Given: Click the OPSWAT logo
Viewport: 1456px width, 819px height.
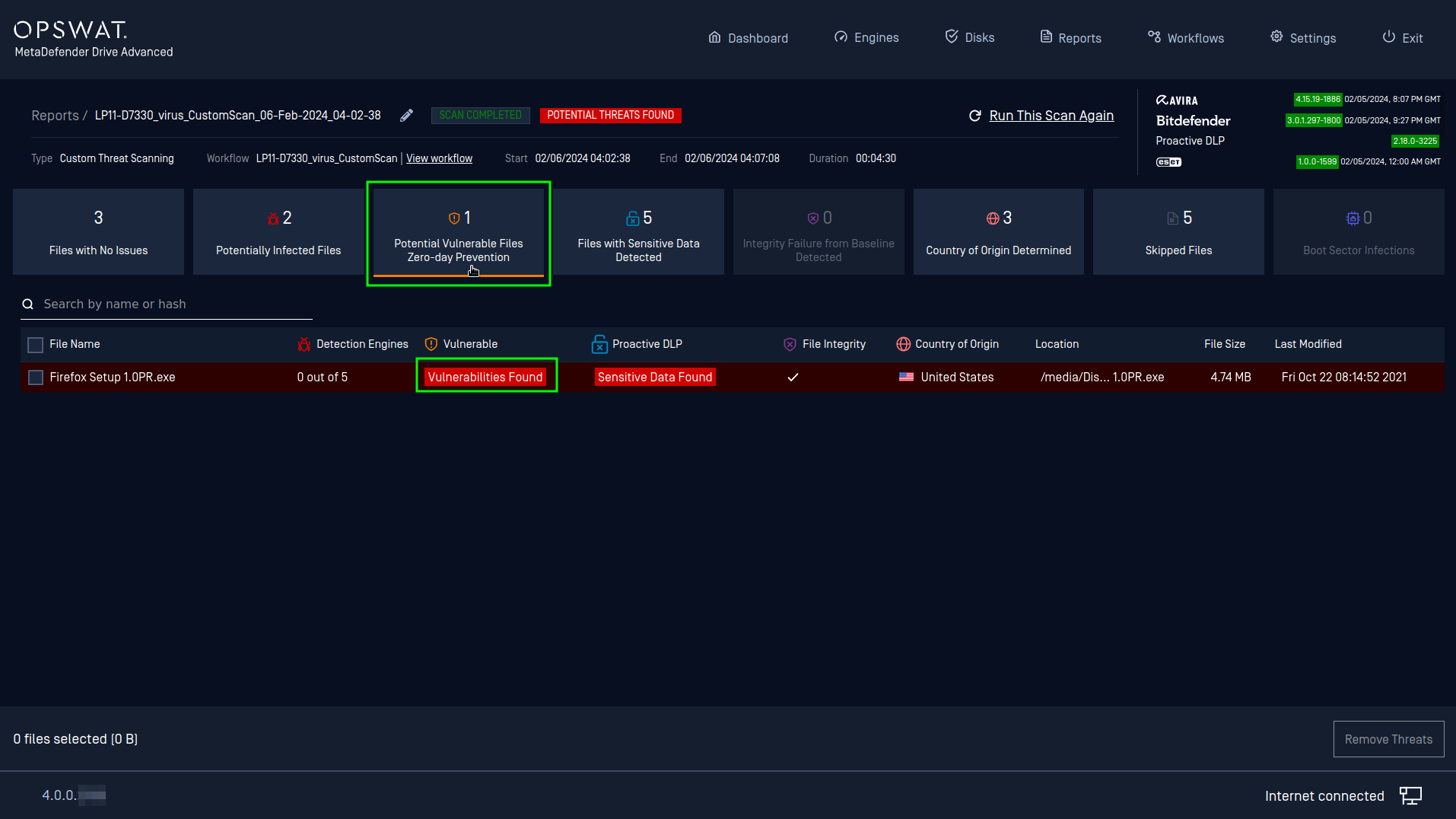Looking at the screenshot, I should [71, 30].
